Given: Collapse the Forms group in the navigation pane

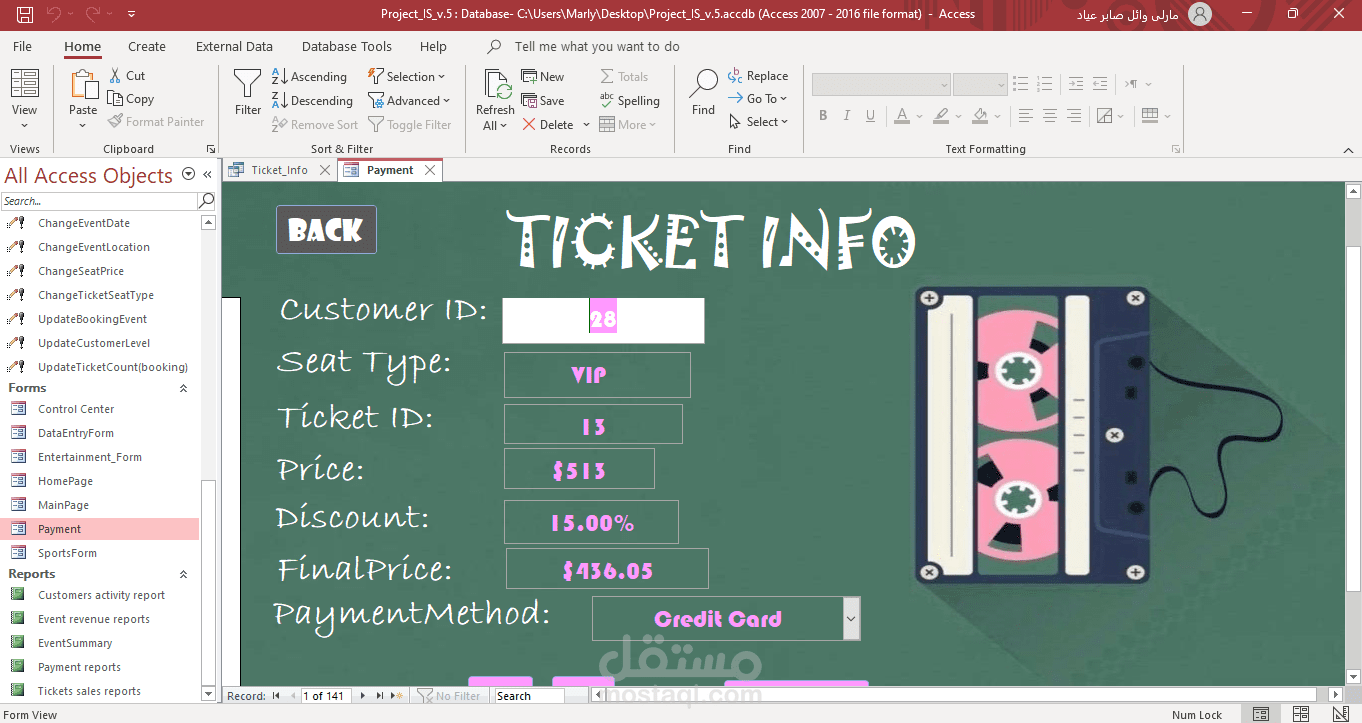Looking at the screenshot, I should tap(183, 388).
